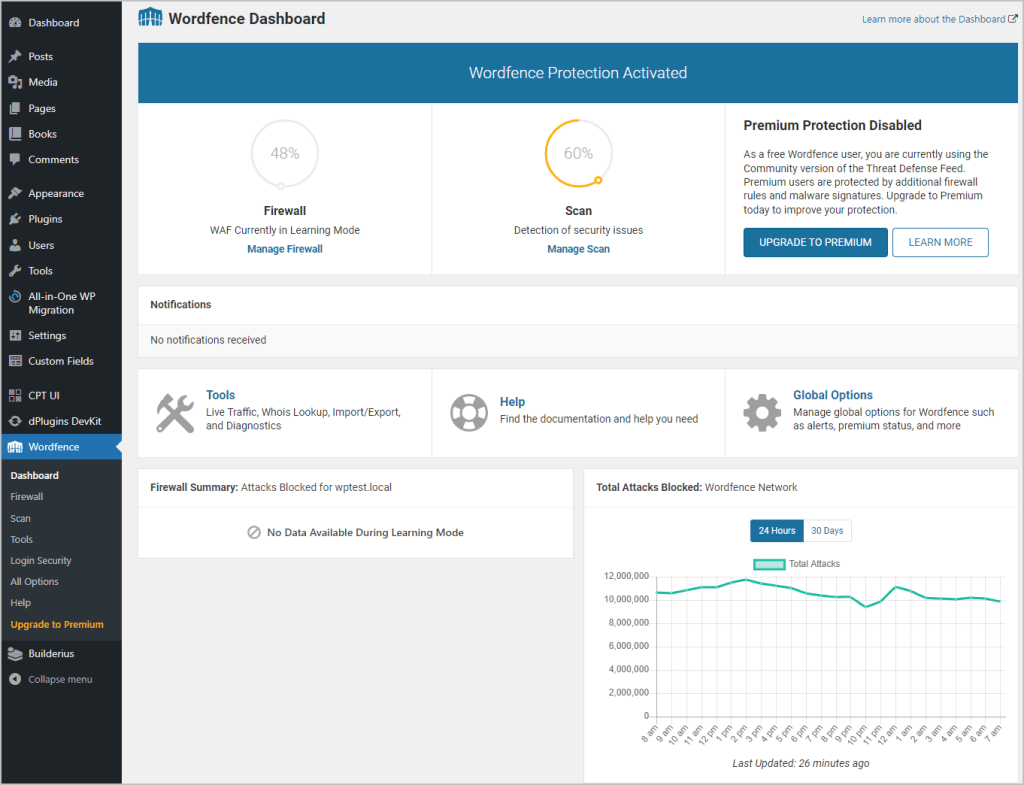The height and width of the screenshot is (785, 1024).
Task: Click 'Premium Protection Disabled' heading
Action: pos(832,125)
